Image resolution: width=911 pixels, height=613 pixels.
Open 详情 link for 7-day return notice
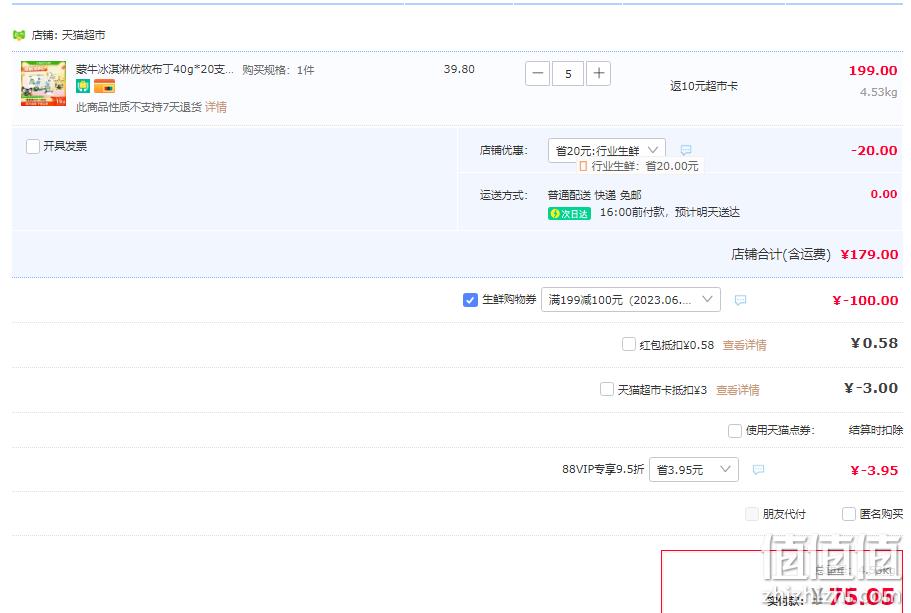pos(216,107)
